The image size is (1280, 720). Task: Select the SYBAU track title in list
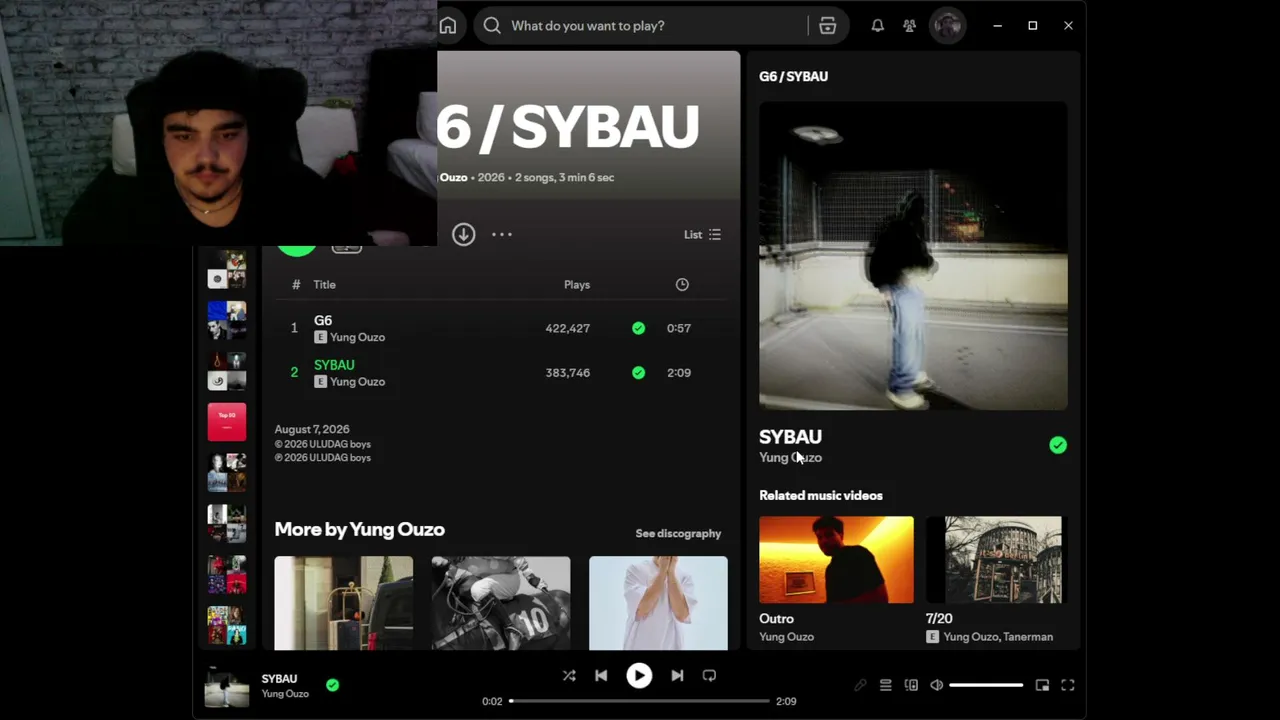tap(334, 366)
